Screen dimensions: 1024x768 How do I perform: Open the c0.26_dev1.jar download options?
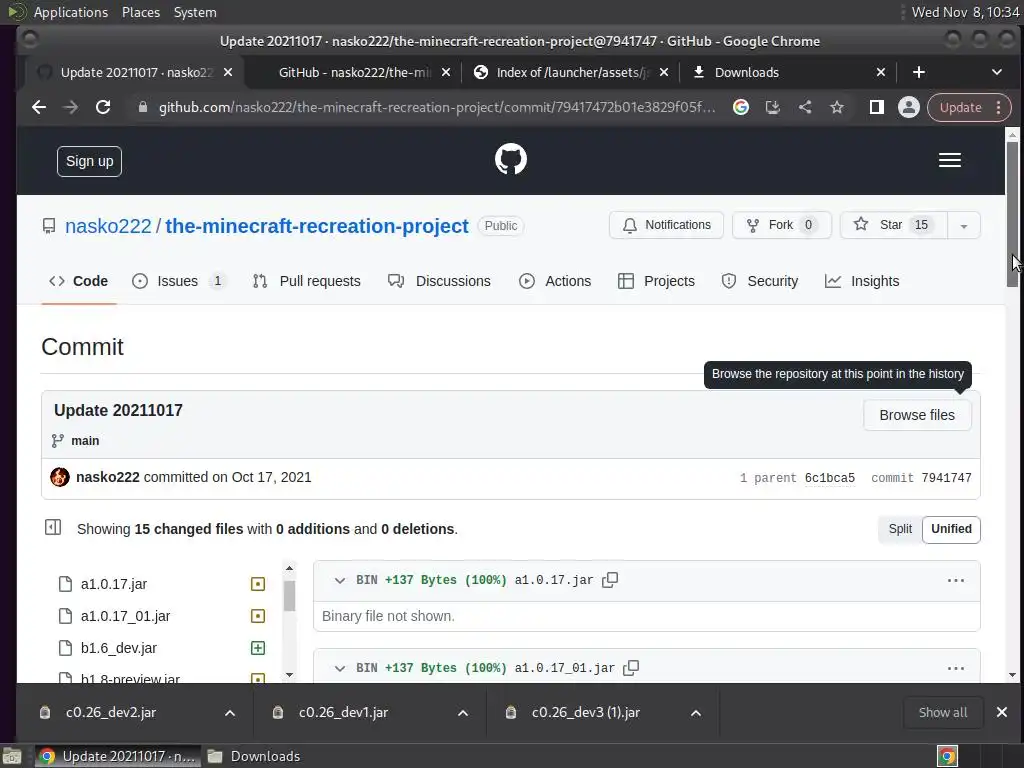[463, 712]
